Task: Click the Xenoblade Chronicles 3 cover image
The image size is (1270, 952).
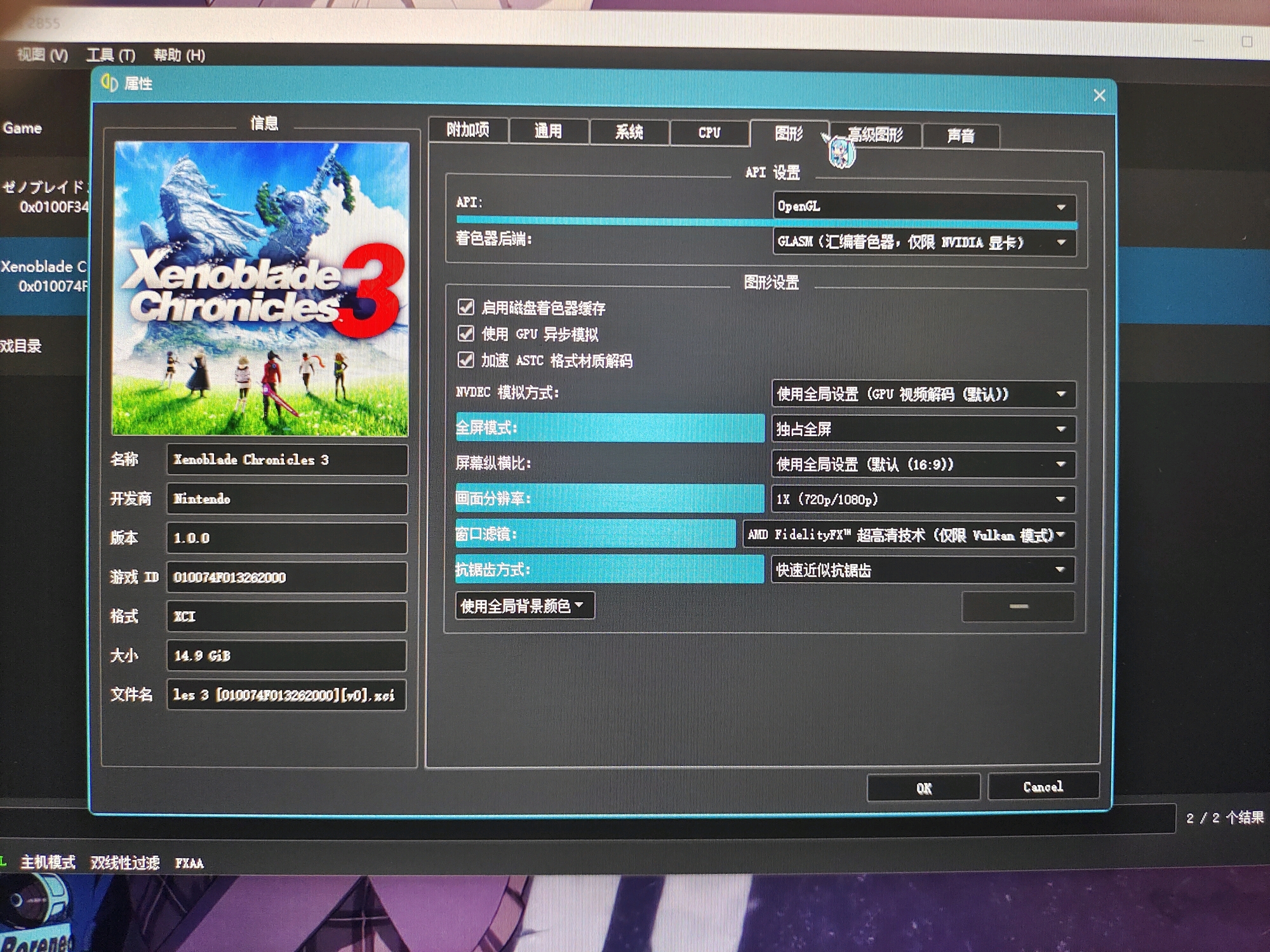Action: [x=260, y=289]
